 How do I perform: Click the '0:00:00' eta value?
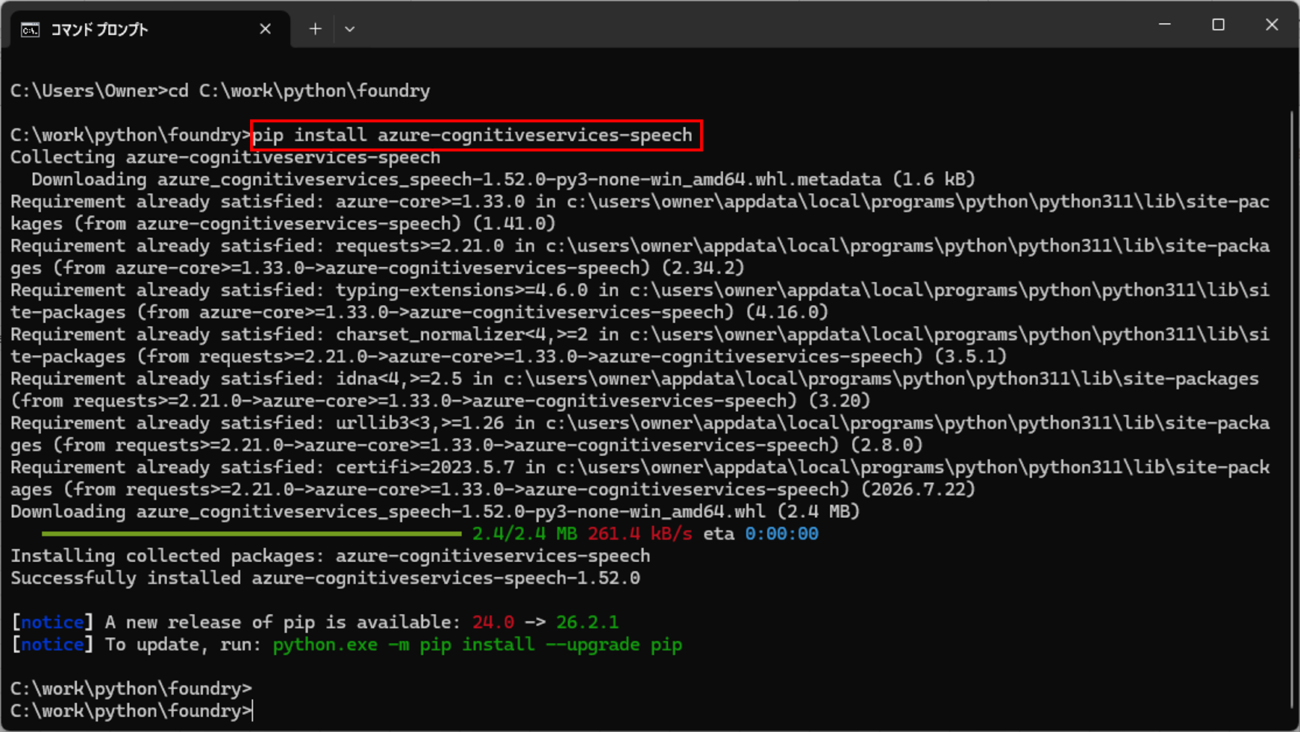tap(781, 534)
